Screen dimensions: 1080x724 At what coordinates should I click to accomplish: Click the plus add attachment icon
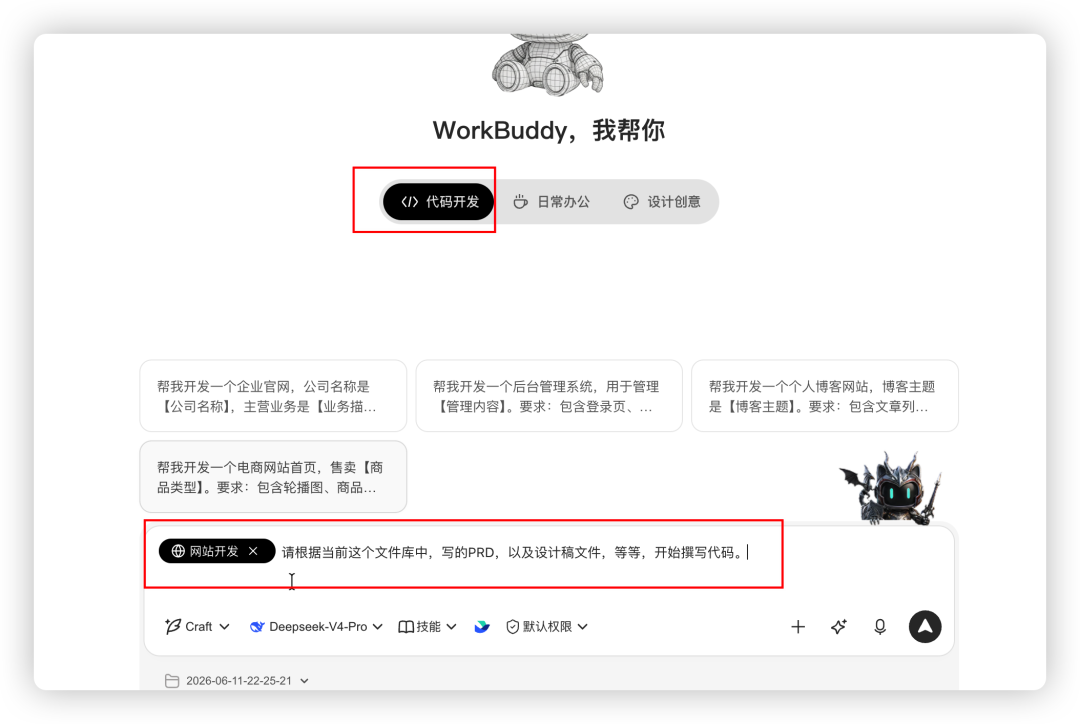798,627
